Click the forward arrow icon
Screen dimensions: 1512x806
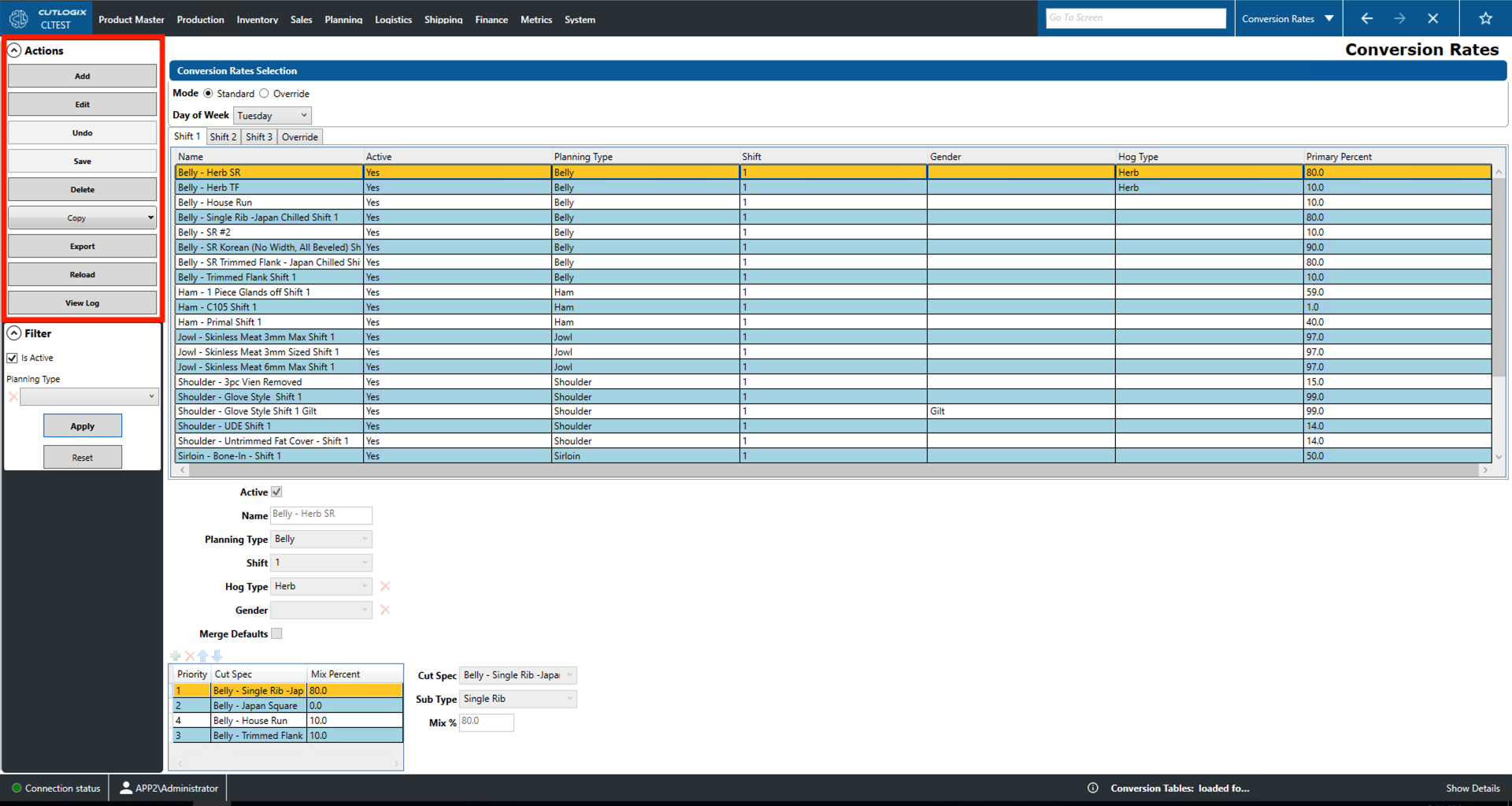[x=1399, y=18]
